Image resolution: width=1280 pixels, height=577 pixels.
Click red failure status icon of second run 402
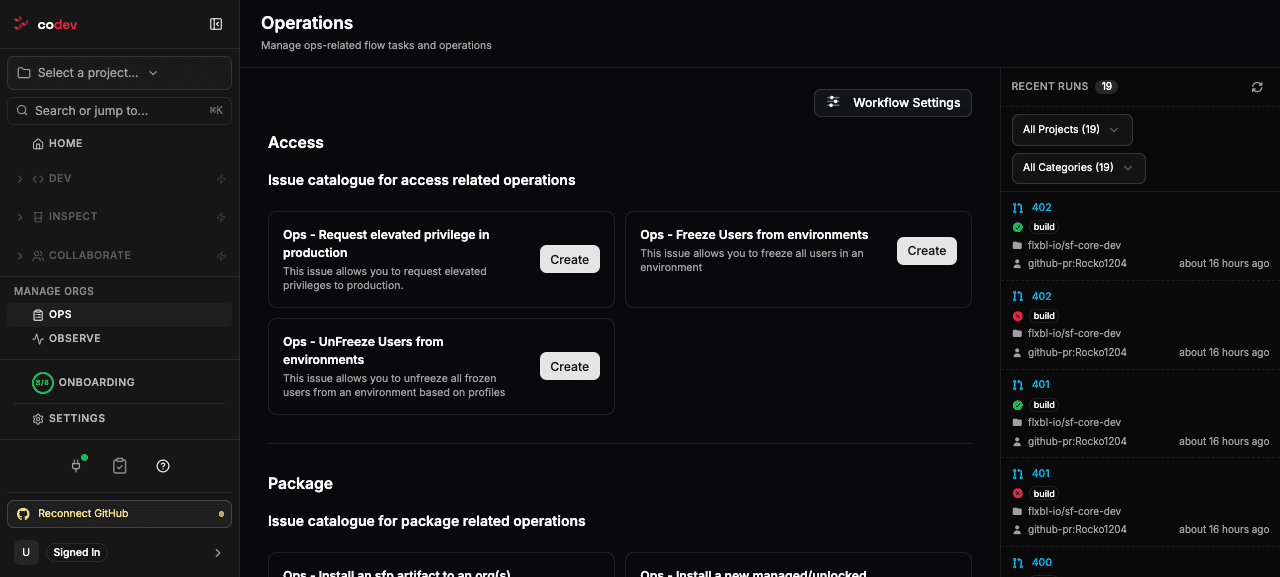[1018, 316]
